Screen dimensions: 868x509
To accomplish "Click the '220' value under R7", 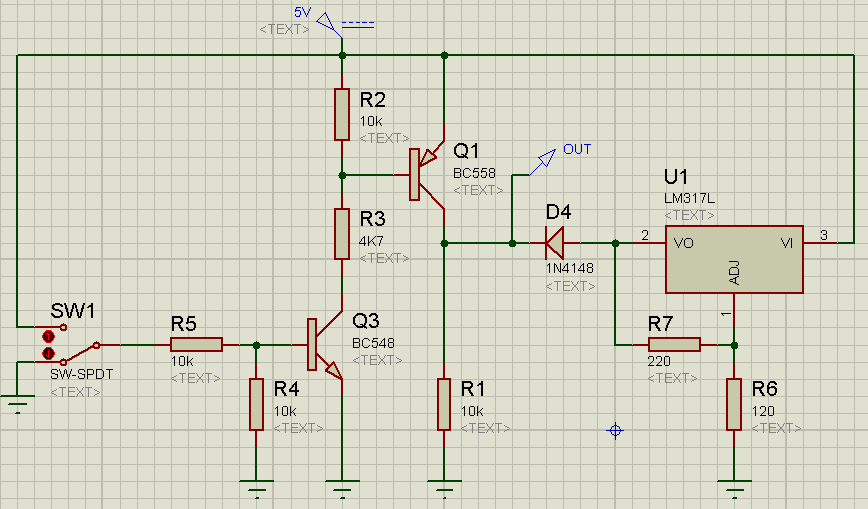I will pyautogui.click(x=659, y=362).
